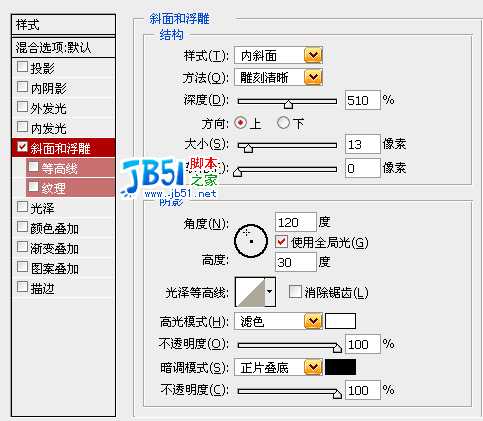Uncheck the 斜面和浮雕 checkbox
The image size is (483, 421).
pos(22,147)
